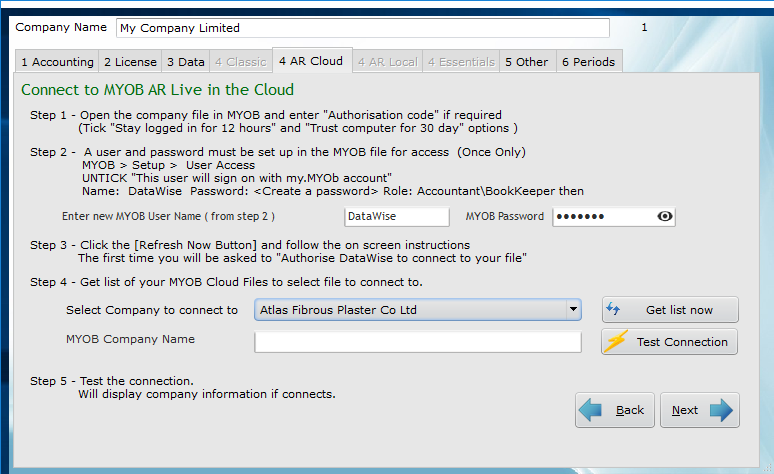The image size is (774, 474).
Task: Click the Connect to MYOB AR Live heading
Action: tap(157, 89)
